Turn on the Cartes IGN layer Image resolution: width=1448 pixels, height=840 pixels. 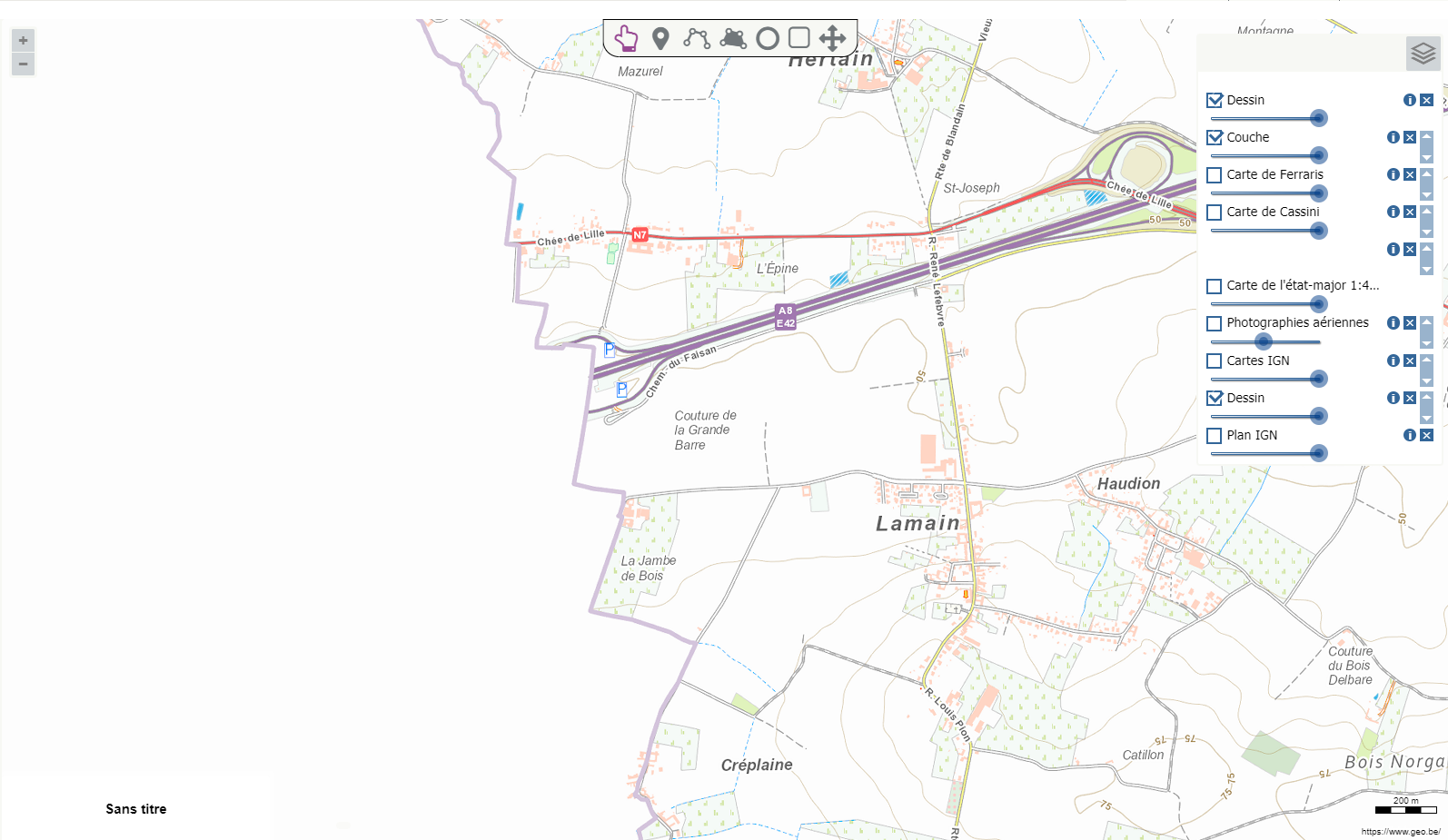tap(1215, 361)
